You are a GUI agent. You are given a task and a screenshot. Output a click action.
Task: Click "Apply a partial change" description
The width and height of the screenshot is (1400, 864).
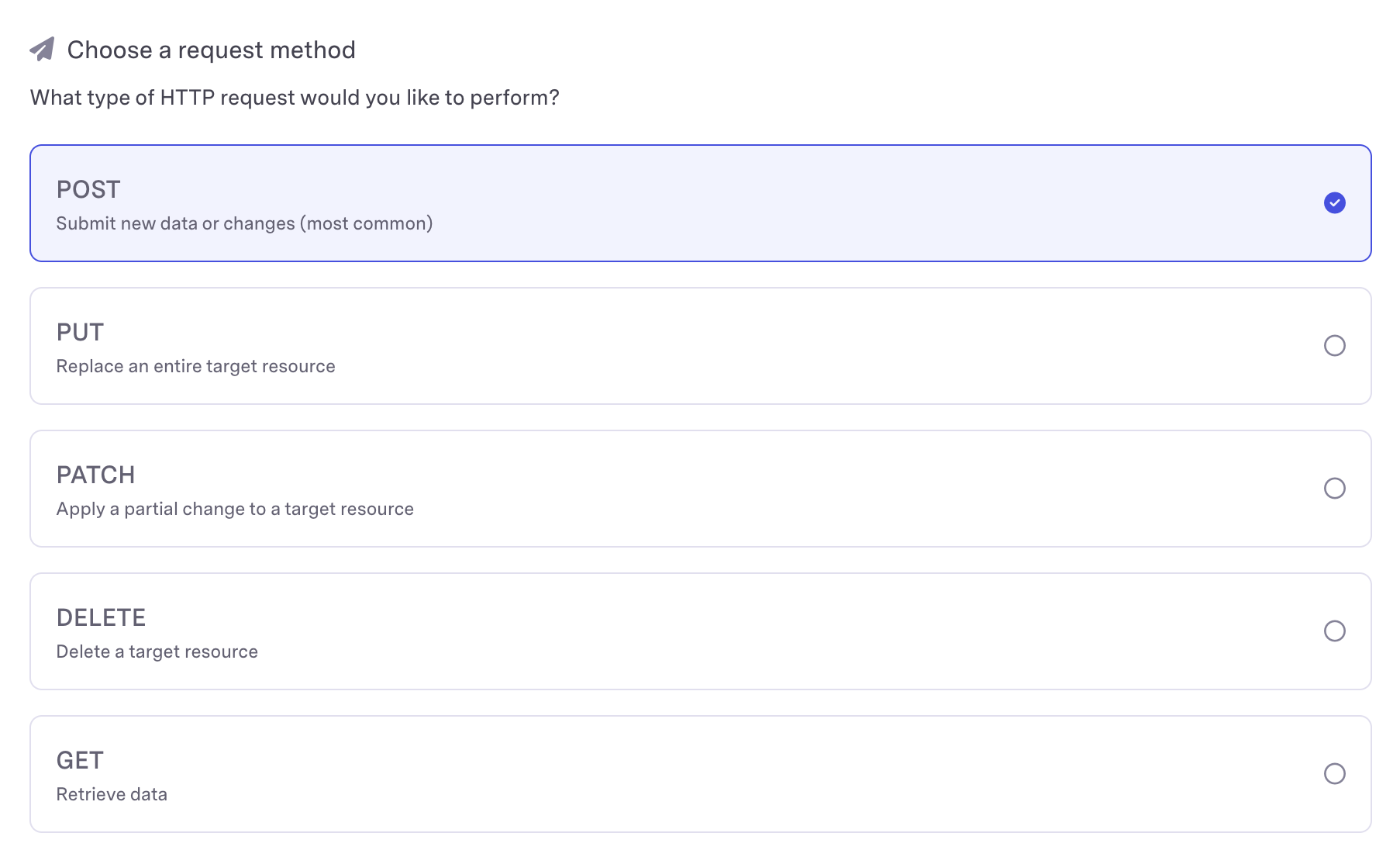point(235,510)
